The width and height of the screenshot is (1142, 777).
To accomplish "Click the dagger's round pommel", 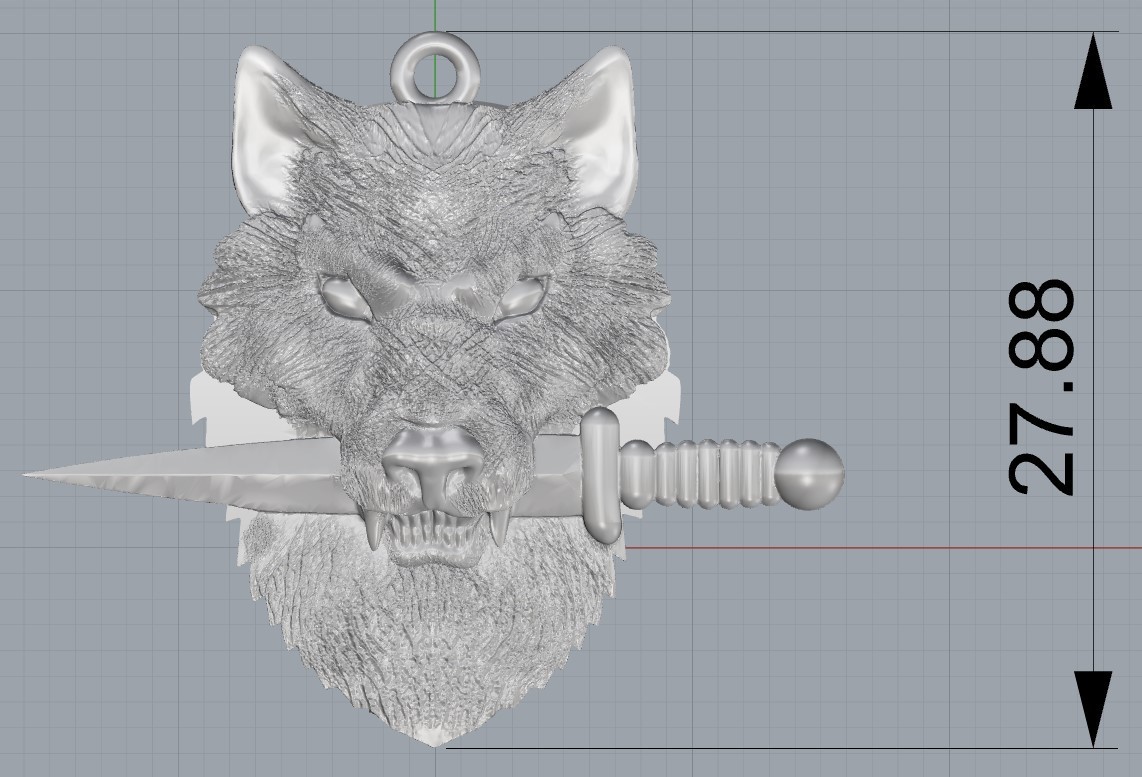I will (x=808, y=472).
